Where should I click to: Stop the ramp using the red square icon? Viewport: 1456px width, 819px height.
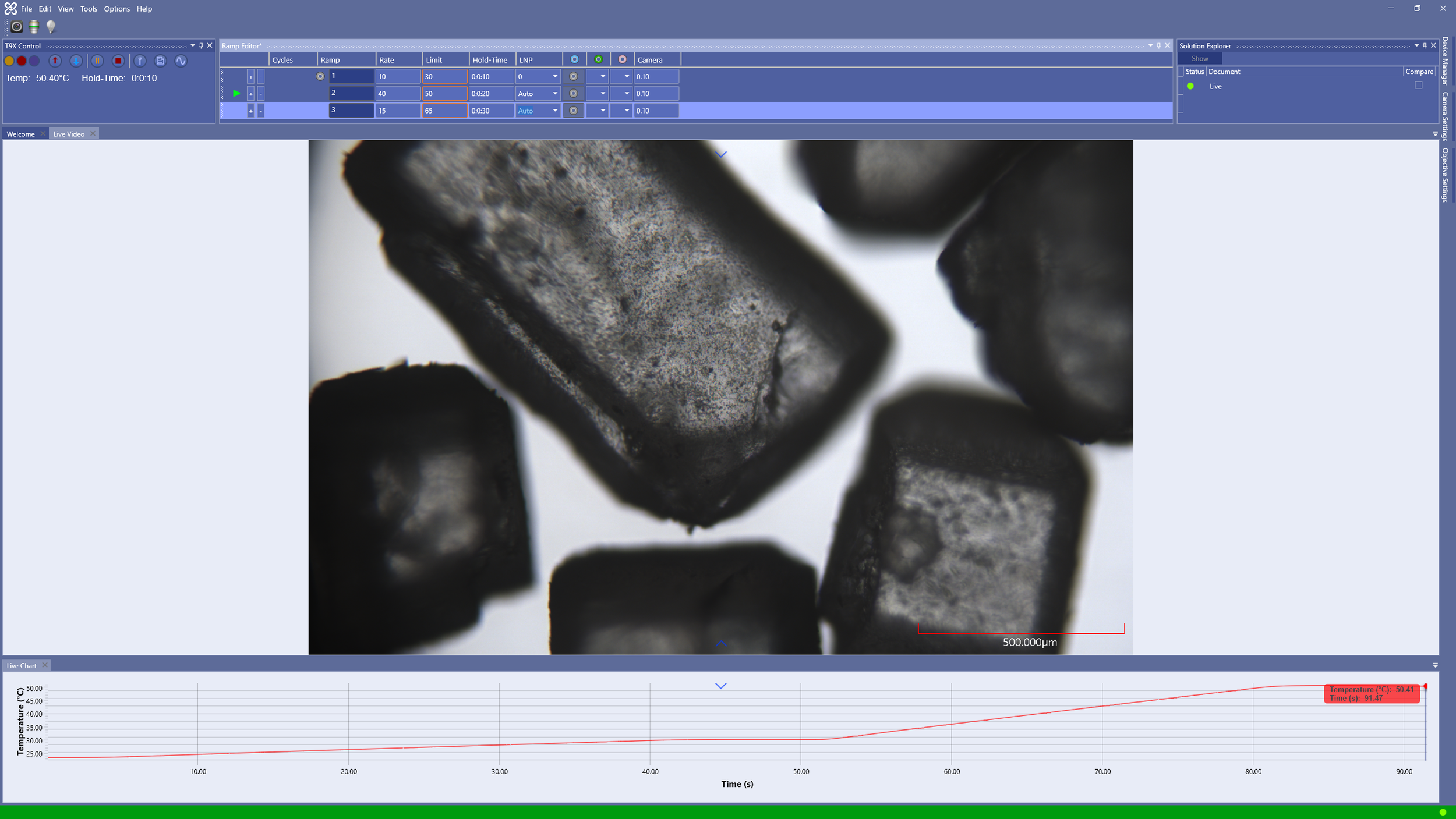click(118, 61)
